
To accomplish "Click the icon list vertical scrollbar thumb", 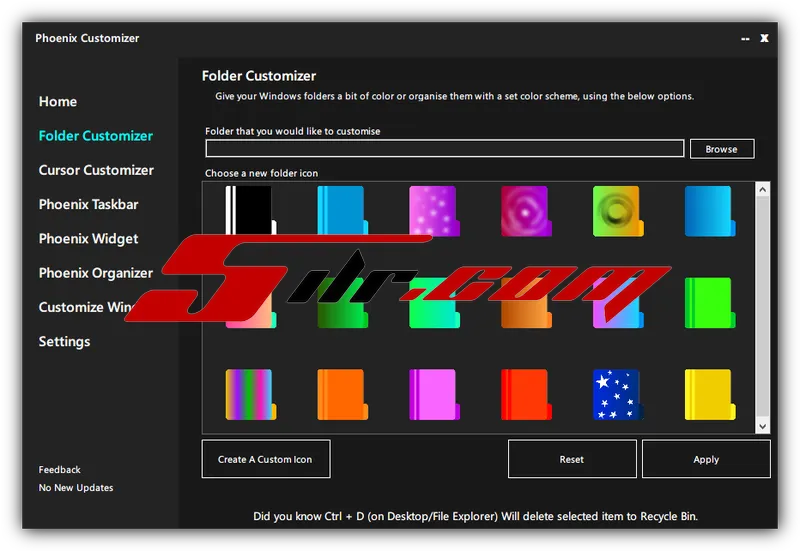I will click(x=762, y=308).
